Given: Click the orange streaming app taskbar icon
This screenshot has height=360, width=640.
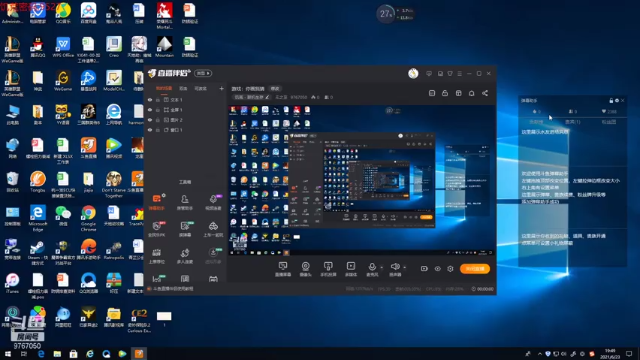Looking at the screenshot, I should pyautogui.click(x=139, y=353).
